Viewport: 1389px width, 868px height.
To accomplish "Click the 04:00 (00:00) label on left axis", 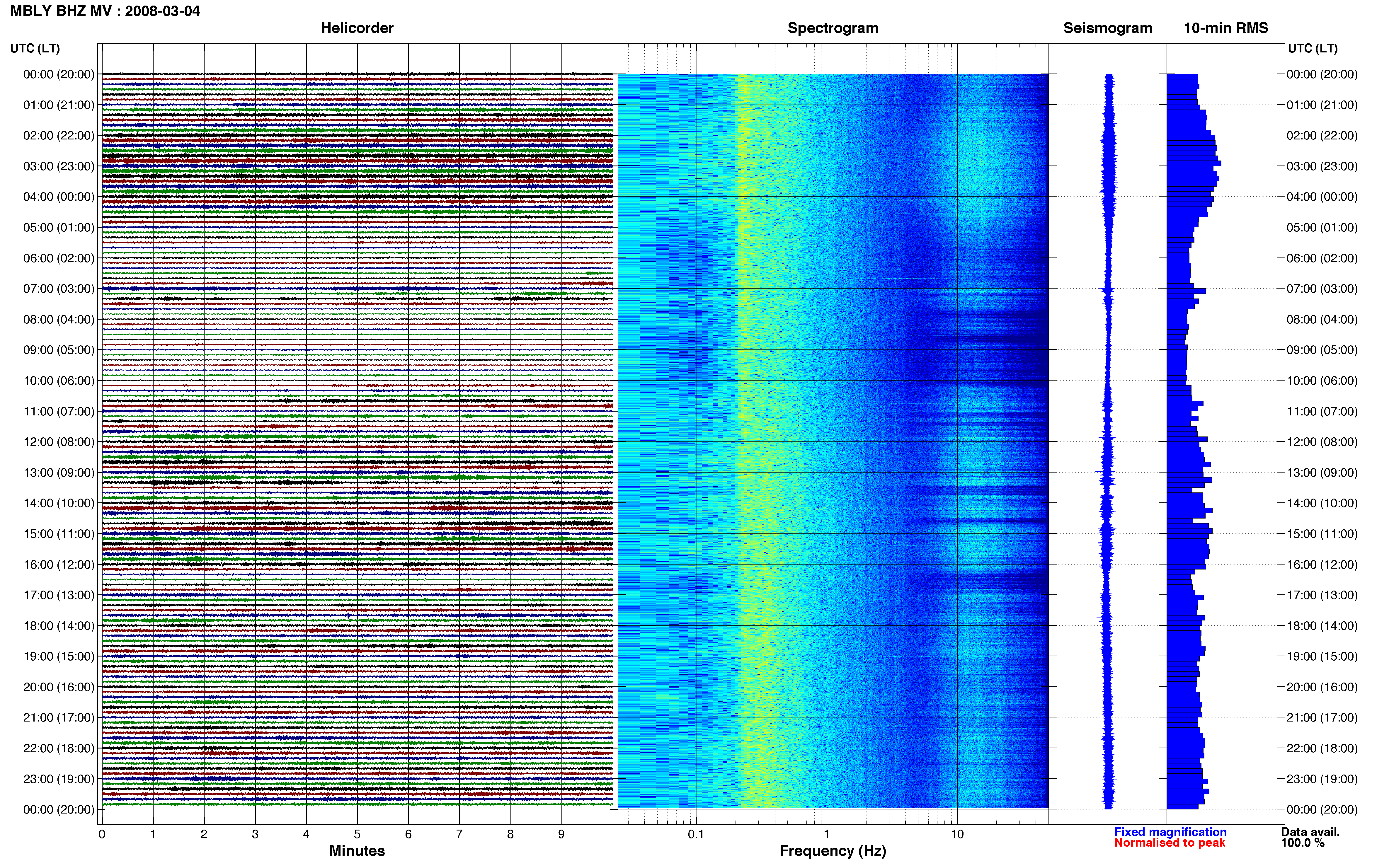I will [59, 197].
